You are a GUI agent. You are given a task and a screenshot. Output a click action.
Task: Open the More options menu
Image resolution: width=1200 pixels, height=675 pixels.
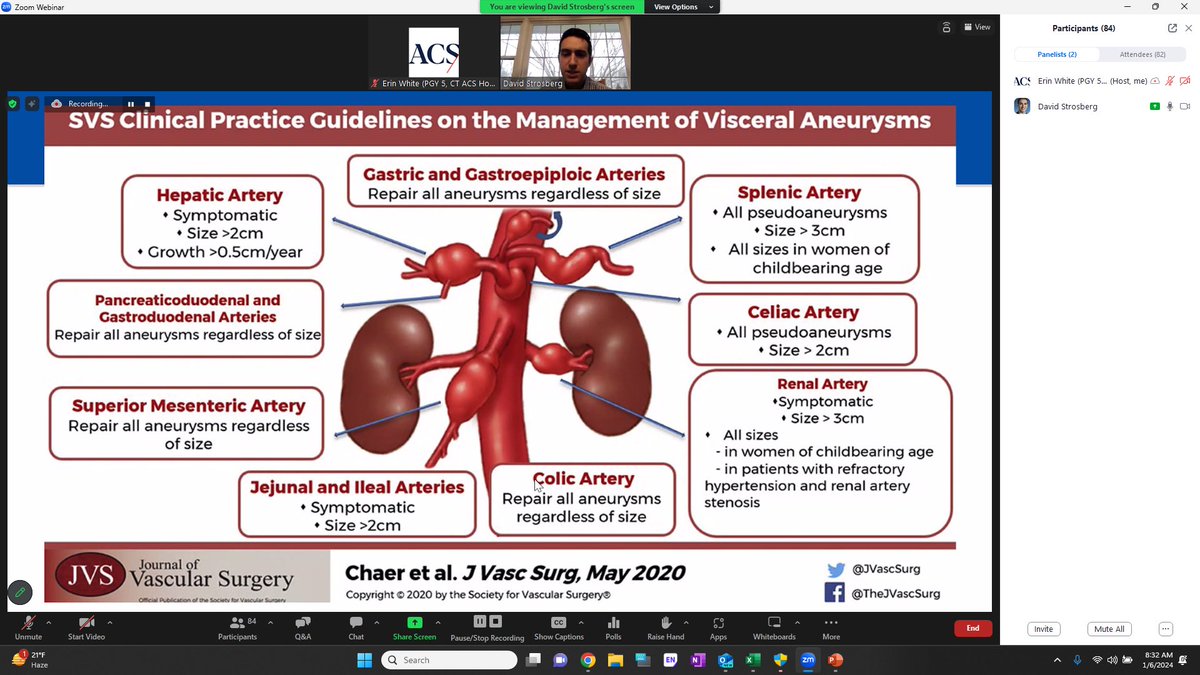coord(831,627)
